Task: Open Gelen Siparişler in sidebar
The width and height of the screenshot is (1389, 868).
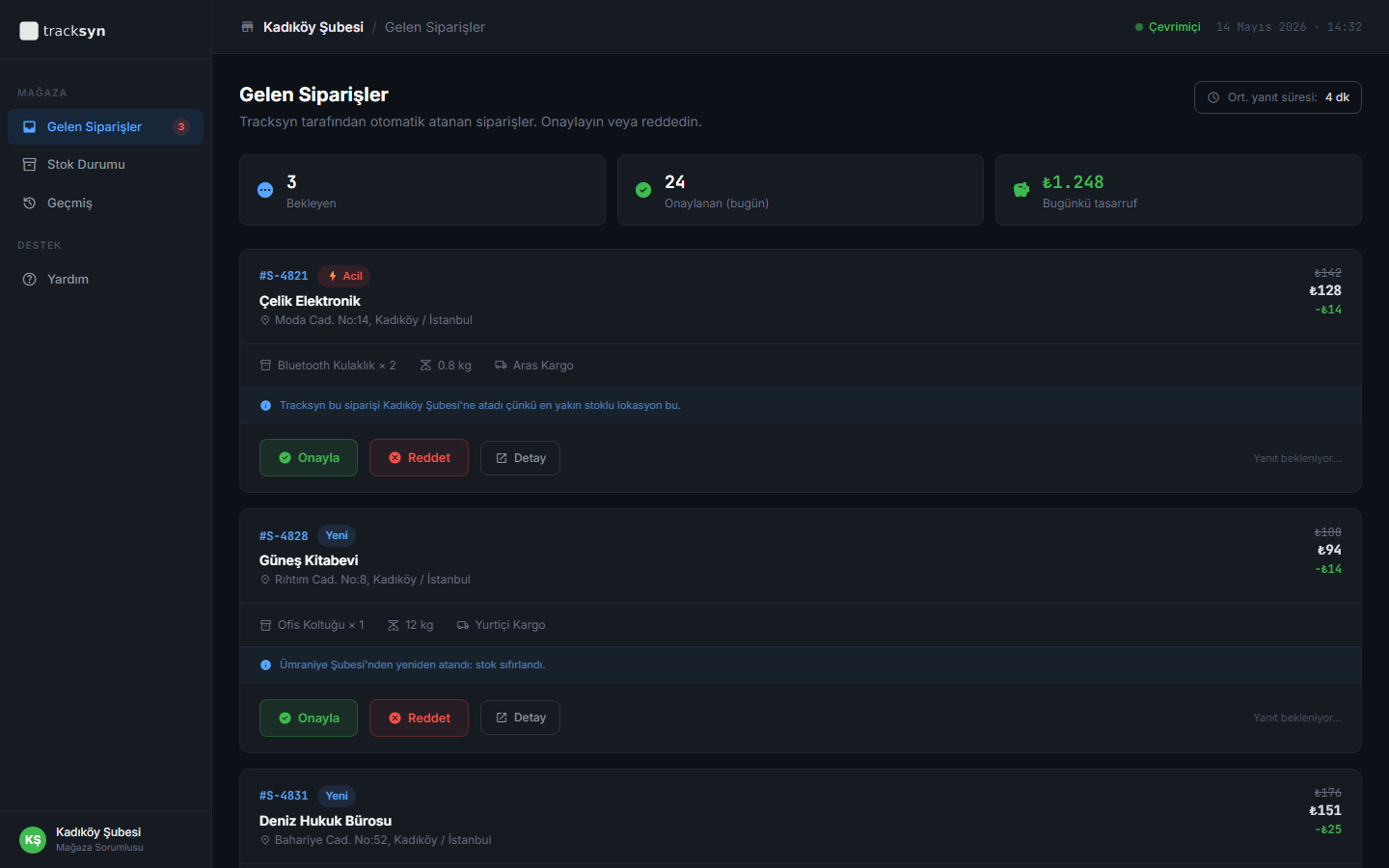Action: (105, 126)
